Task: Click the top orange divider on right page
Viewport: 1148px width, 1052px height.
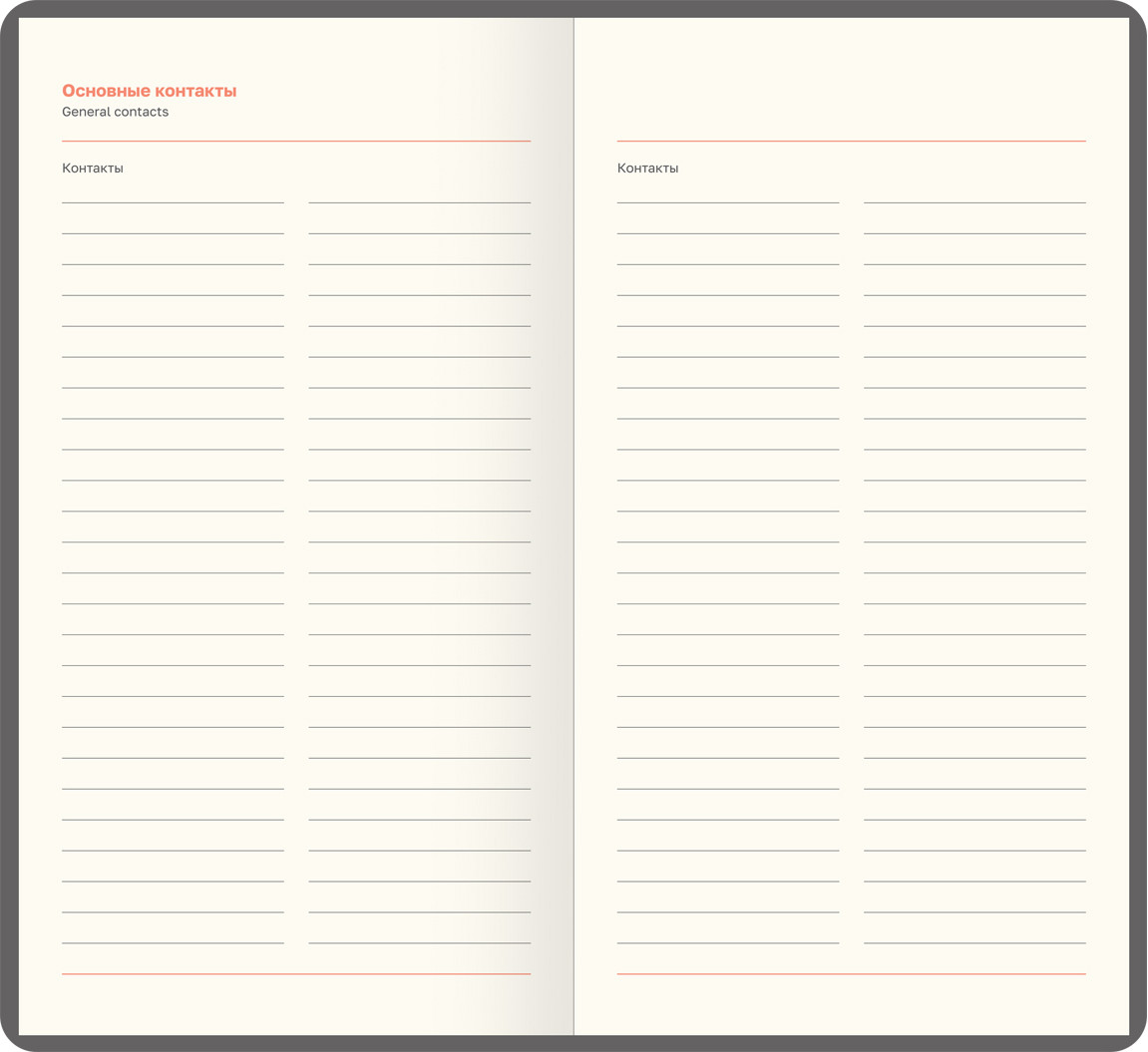Action: (851, 142)
